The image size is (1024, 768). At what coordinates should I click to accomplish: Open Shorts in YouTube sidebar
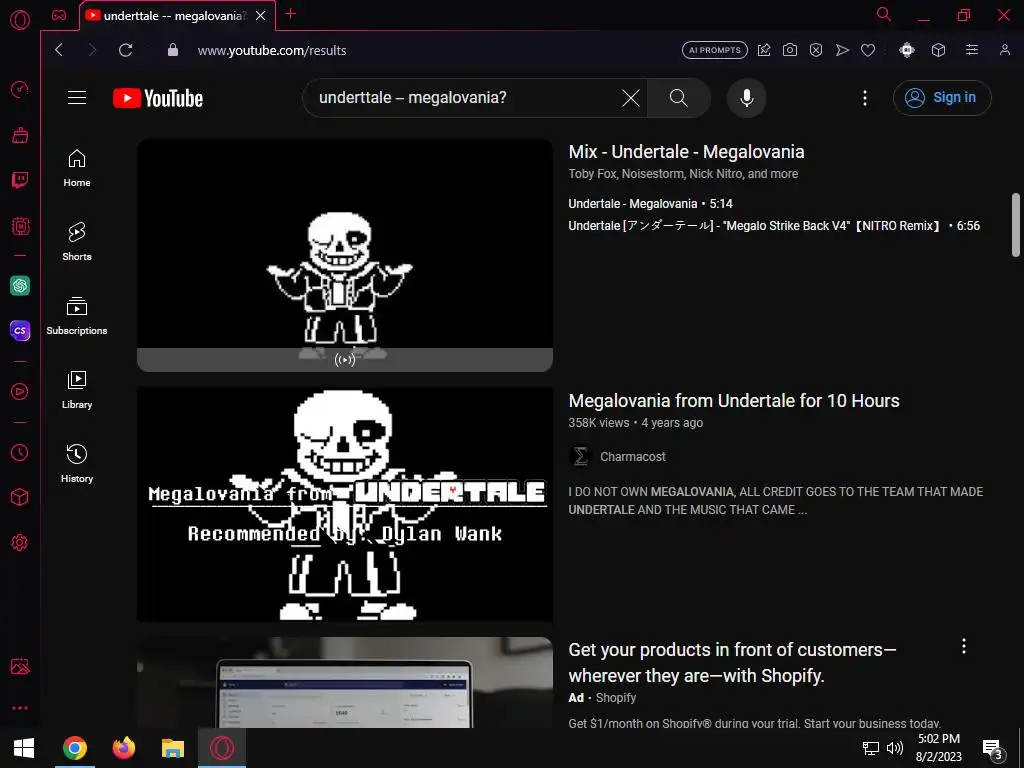77,242
